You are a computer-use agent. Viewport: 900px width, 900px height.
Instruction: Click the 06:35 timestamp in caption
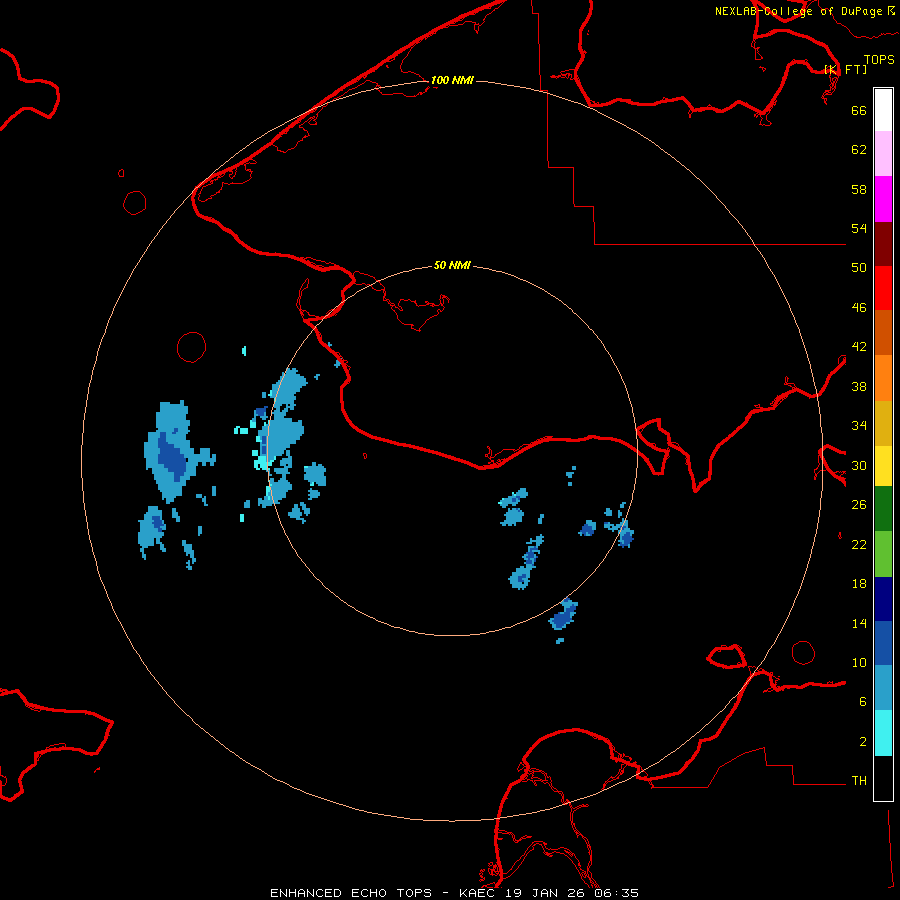tap(616, 893)
